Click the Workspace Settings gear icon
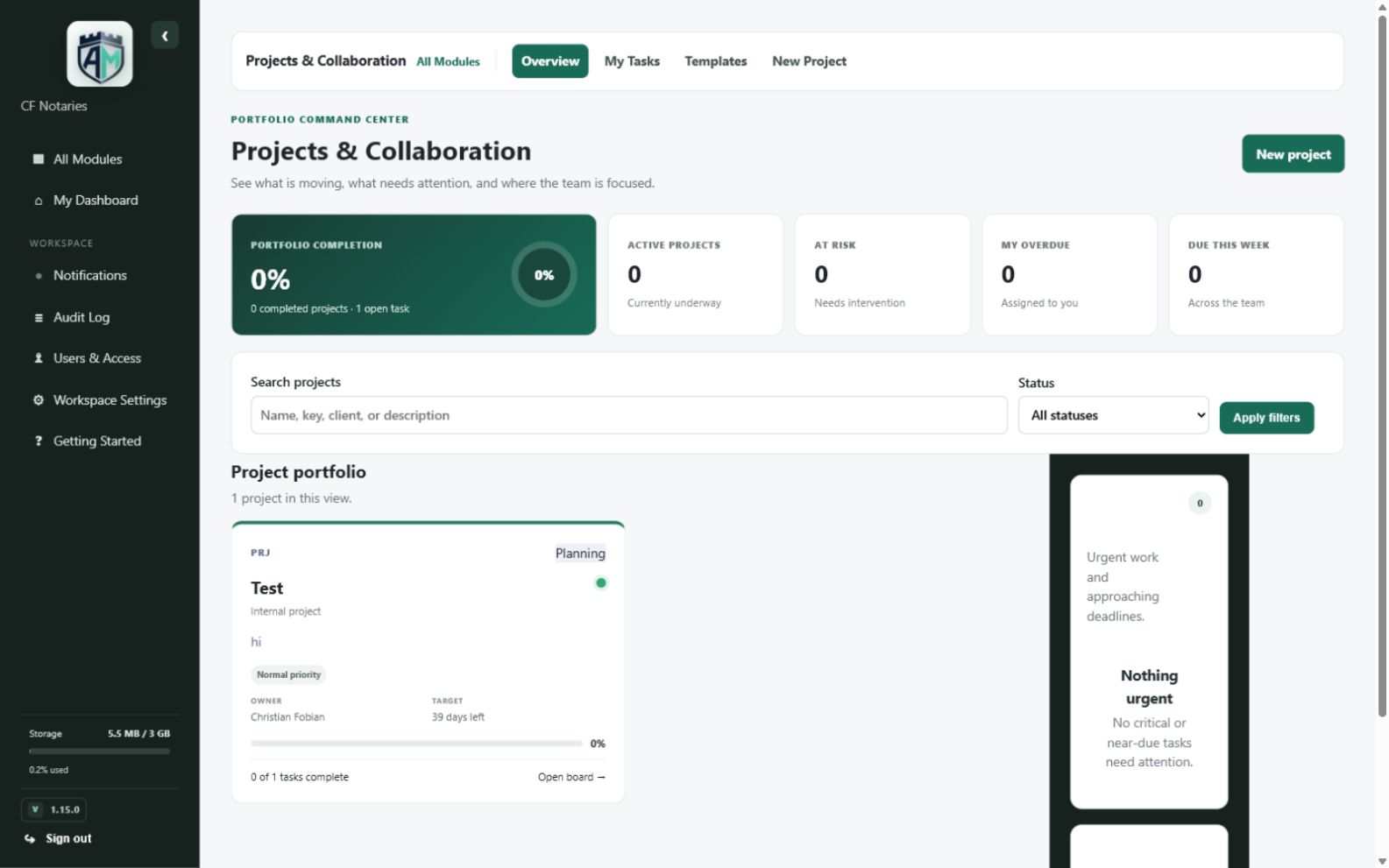Image resolution: width=1389 pixels, height=868 pixels. tap(39, 400)
